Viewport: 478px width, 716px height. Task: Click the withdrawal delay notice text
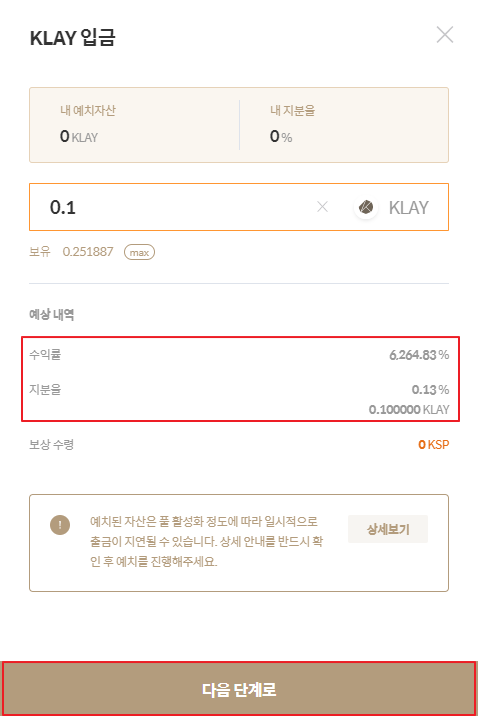point(206,542)
